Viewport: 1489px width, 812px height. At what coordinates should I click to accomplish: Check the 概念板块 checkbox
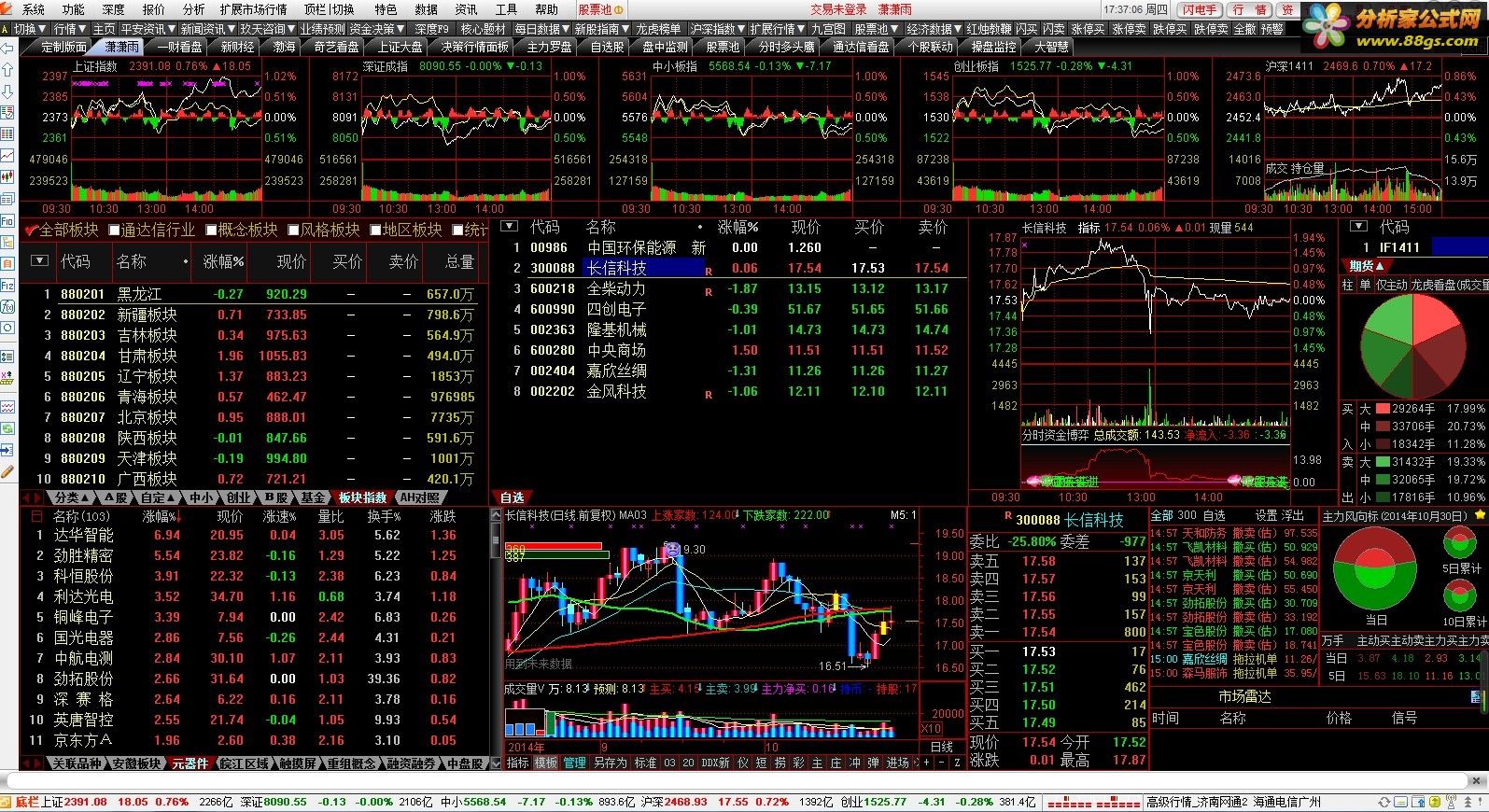click(211, 230)
